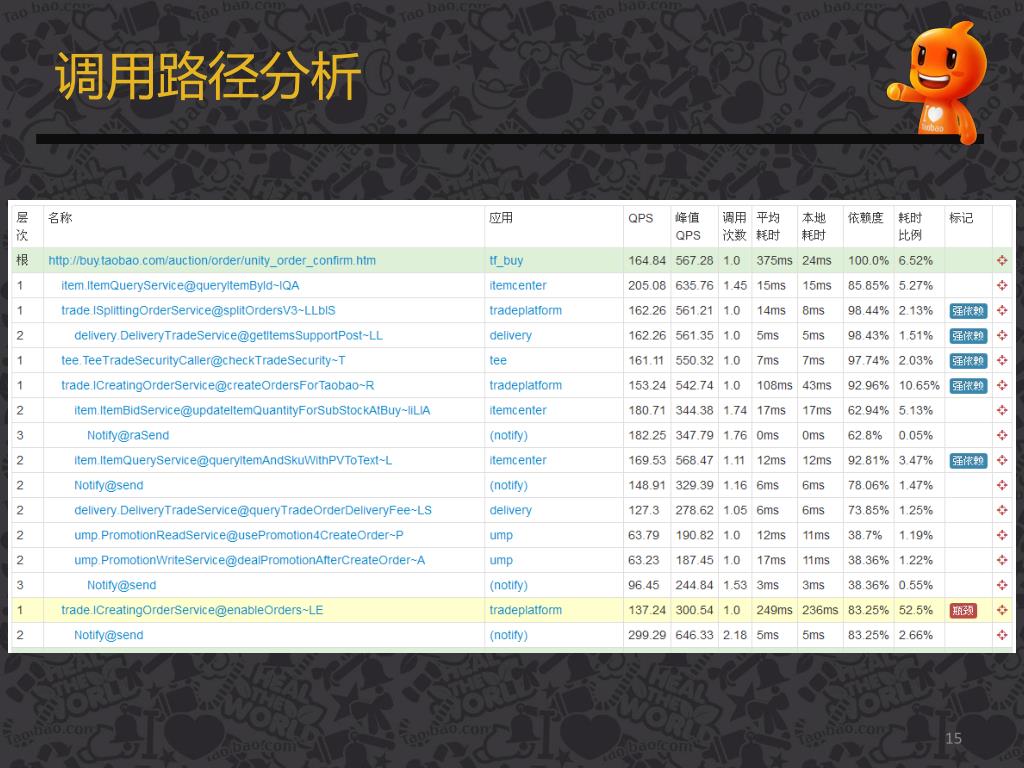Click the 耗时比例 column header
Viewport: 1024px width, 768px height.
(x=910, y=226)
